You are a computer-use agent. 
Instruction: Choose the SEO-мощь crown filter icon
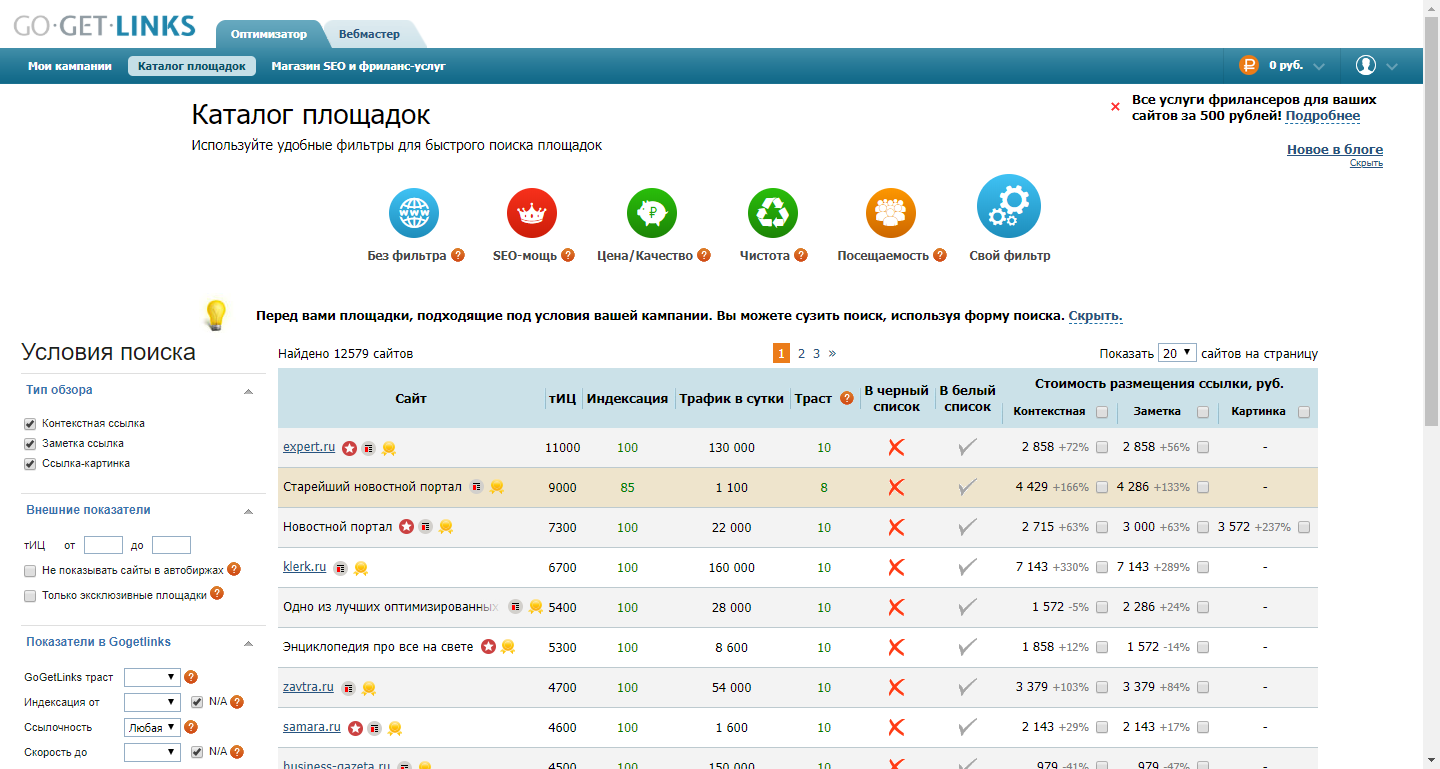[532, 212]
